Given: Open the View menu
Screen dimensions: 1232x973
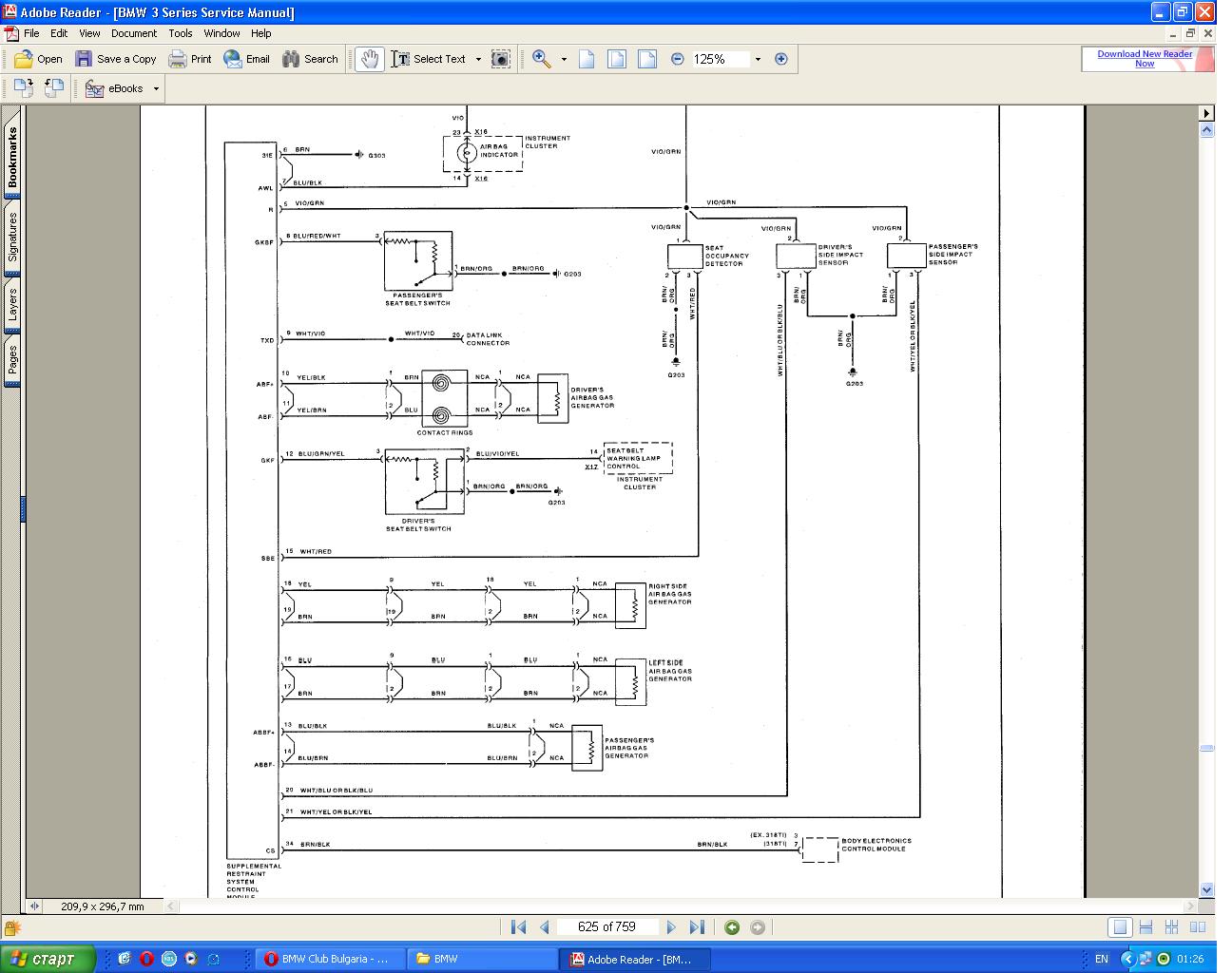Looking at the screenshot, I should coord(89,33).
